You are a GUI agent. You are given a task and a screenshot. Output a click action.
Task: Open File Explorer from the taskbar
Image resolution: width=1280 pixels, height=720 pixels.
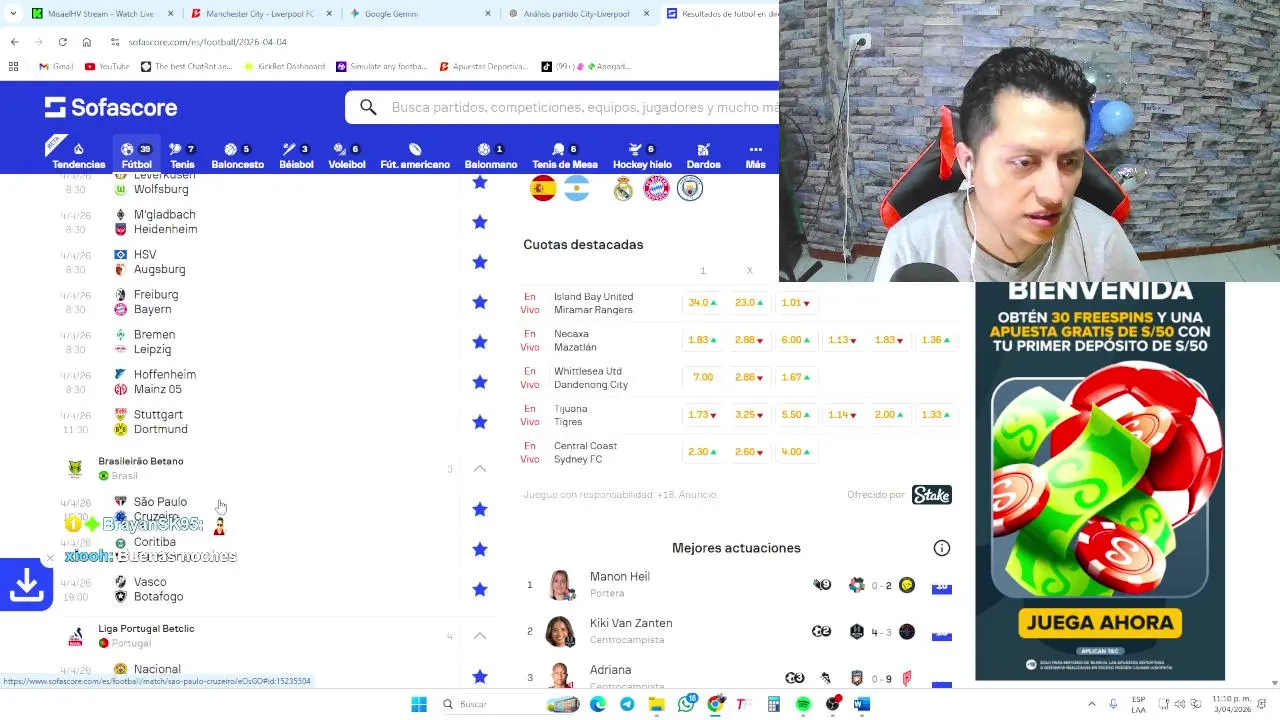coord(657,704)
